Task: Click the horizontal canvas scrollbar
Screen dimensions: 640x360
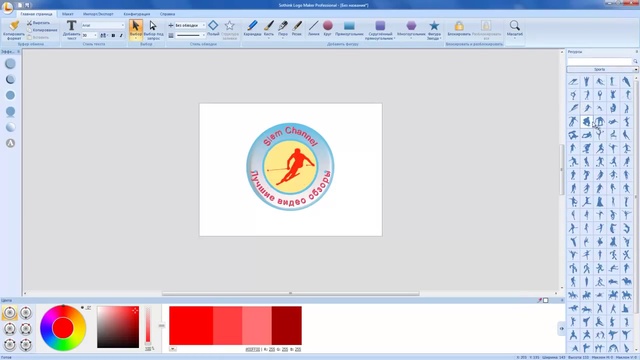Action: click(x=290, y=293)
